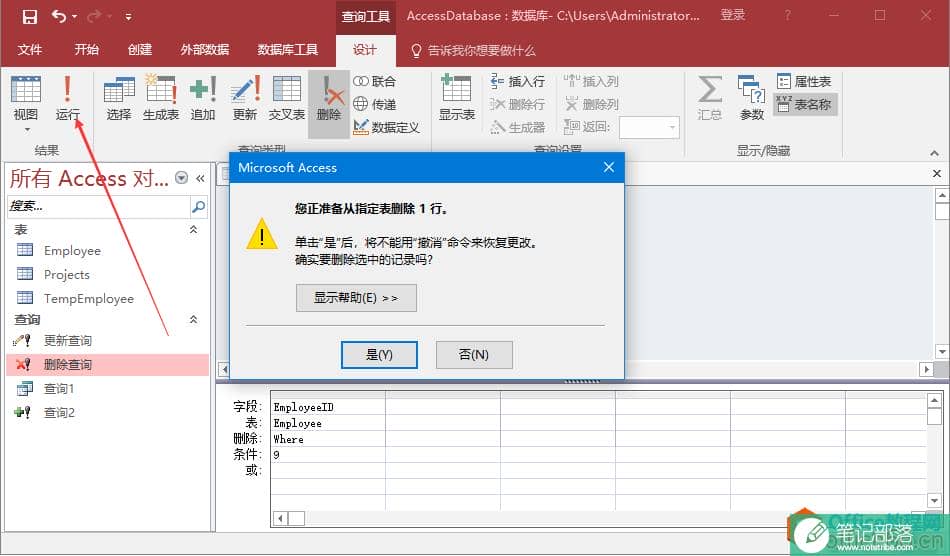This screenshot has height=556, width=950.
Task: Click 插入列 insert columns
Action: pyautogui.click(x=591, y=81)
